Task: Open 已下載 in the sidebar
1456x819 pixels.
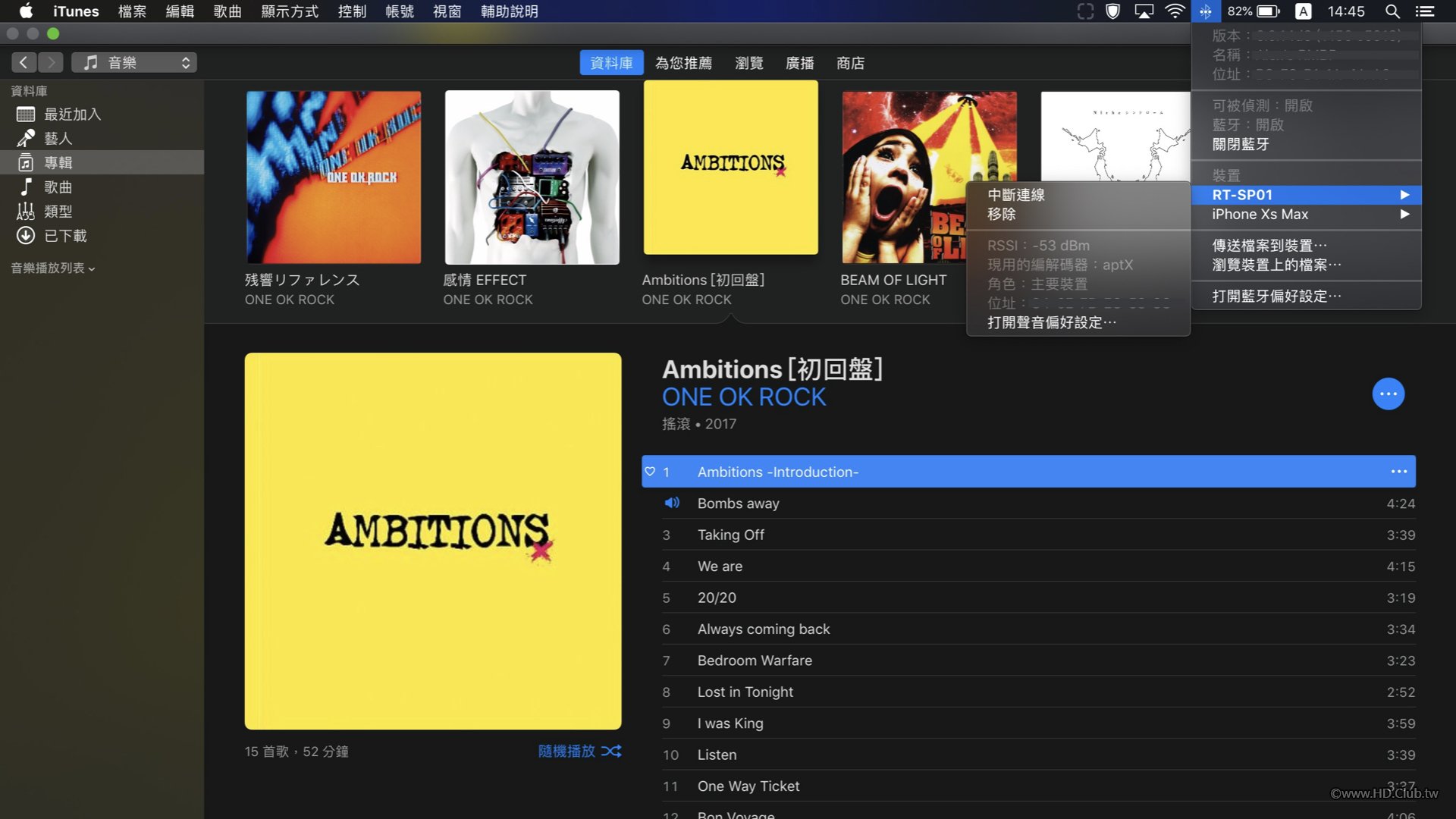Action: click(x=102, y=236)
